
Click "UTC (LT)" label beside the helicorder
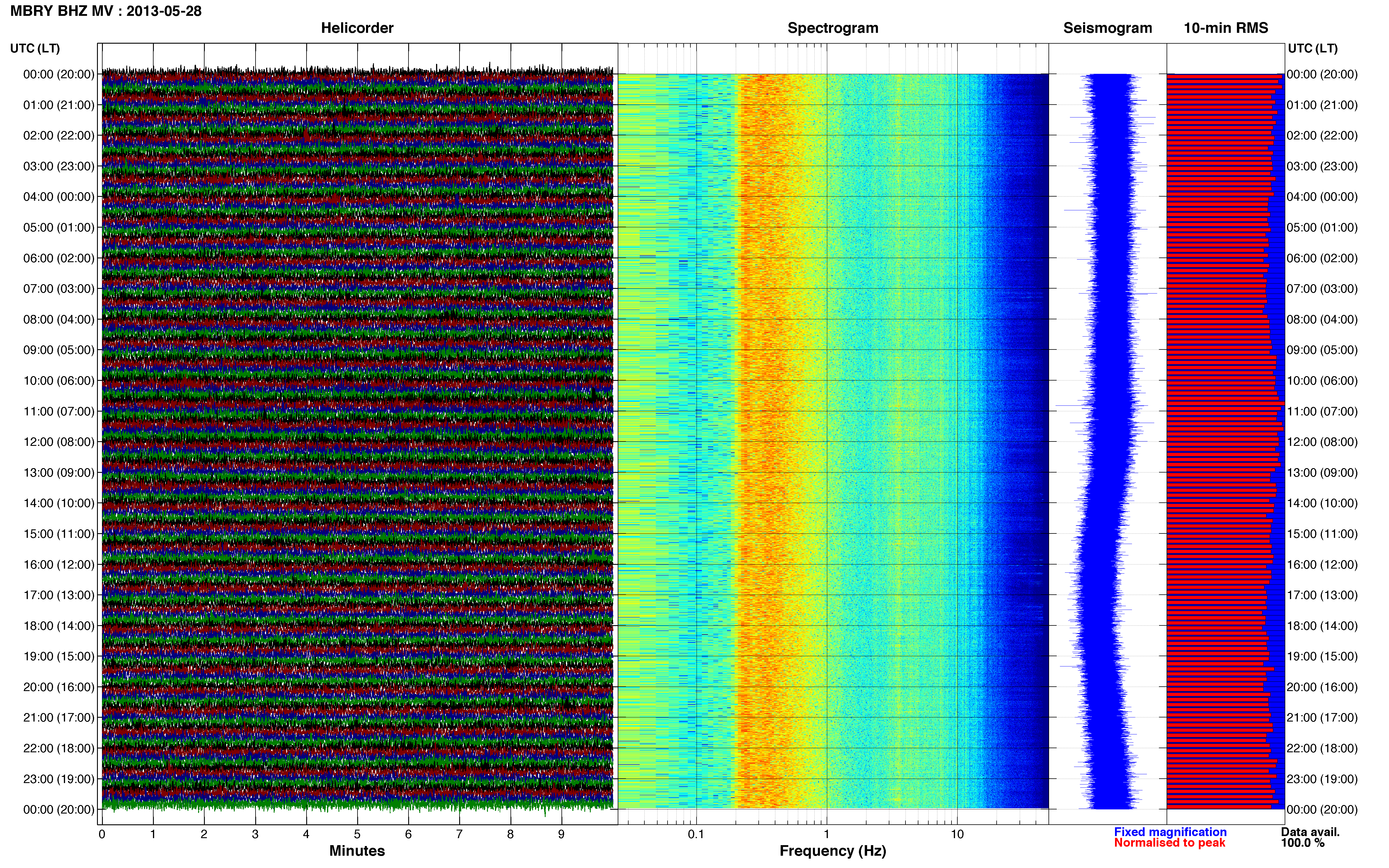[x=35, y=48]
